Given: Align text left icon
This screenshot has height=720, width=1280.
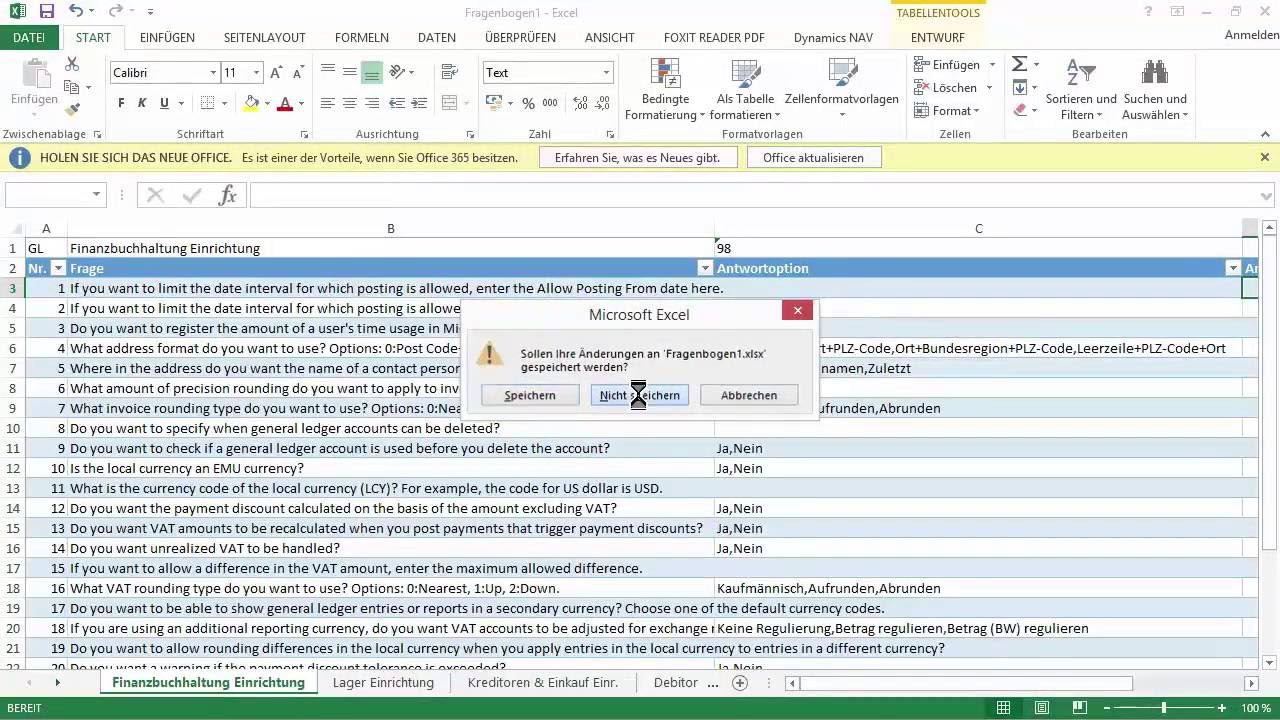Looking at the screenshot, I should pos(327,103).
